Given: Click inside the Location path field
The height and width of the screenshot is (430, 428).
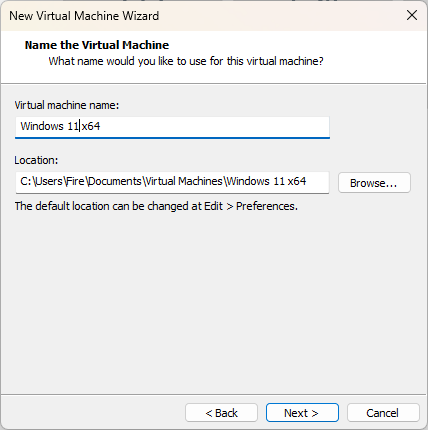Looking at the screenshot, I should 172,182.
